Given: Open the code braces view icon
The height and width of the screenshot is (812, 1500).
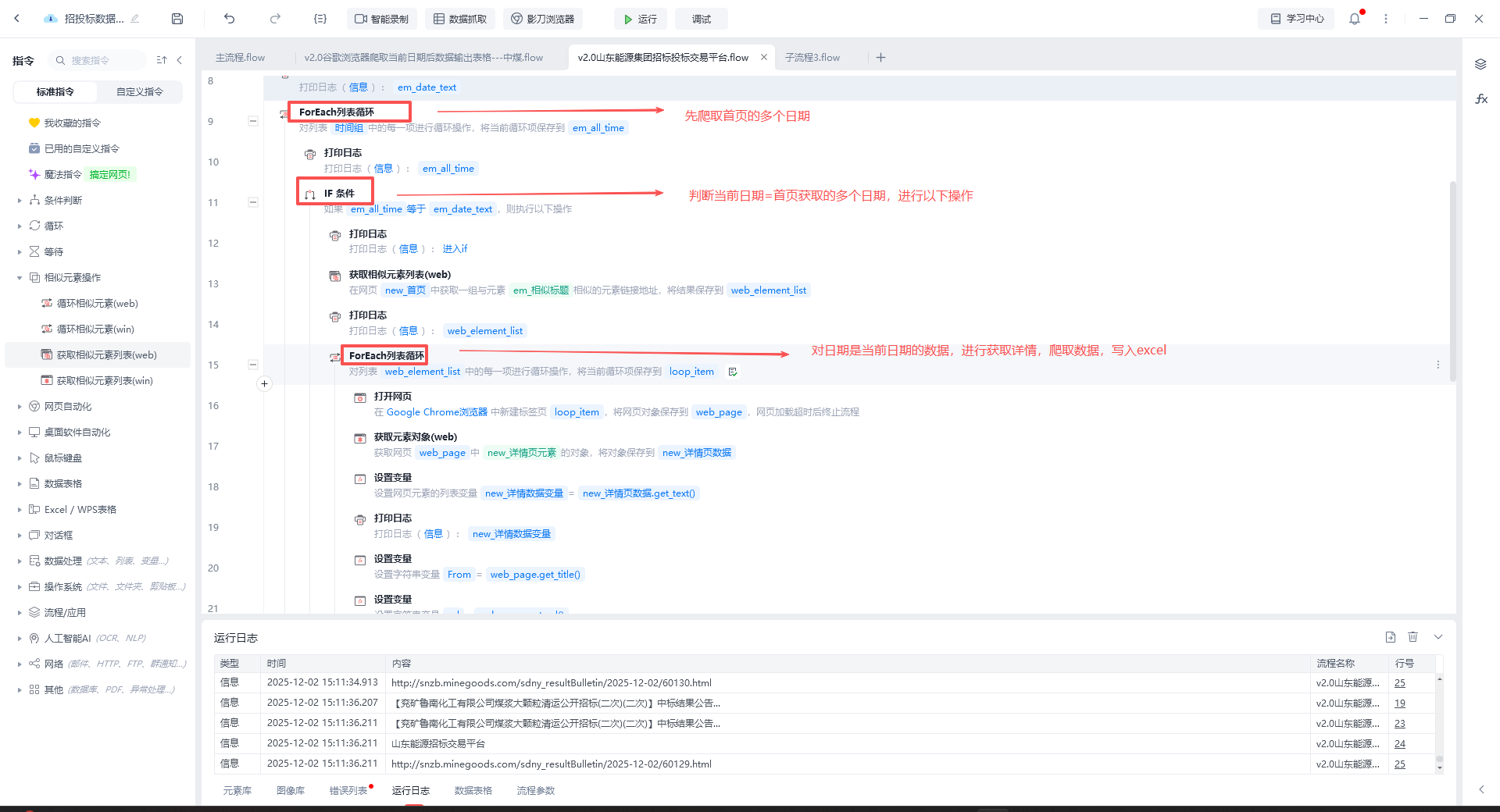Looking at the screenshot, I should [320, 19].
